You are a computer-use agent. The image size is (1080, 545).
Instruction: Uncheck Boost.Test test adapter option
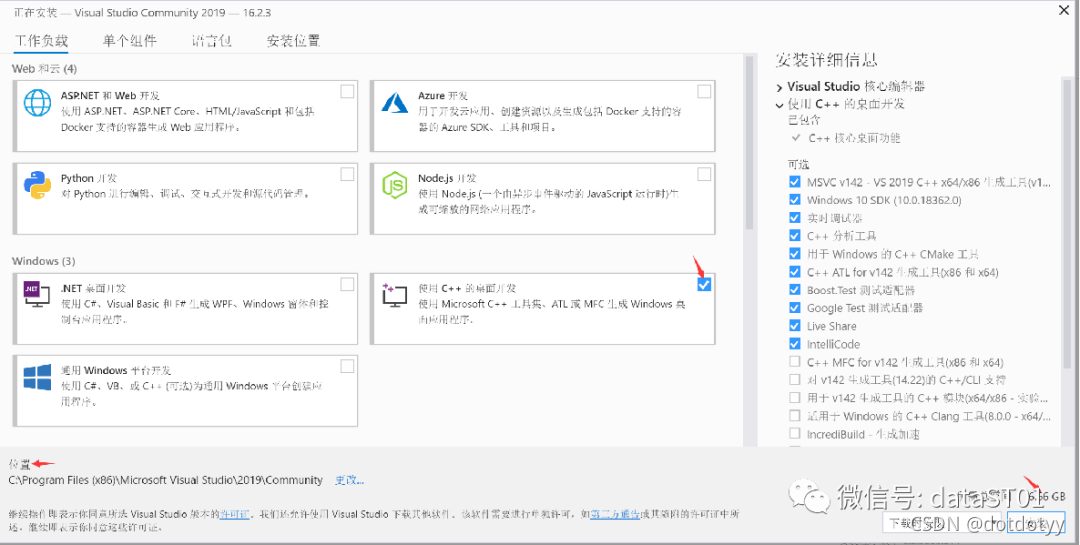[x=794, y=290]
